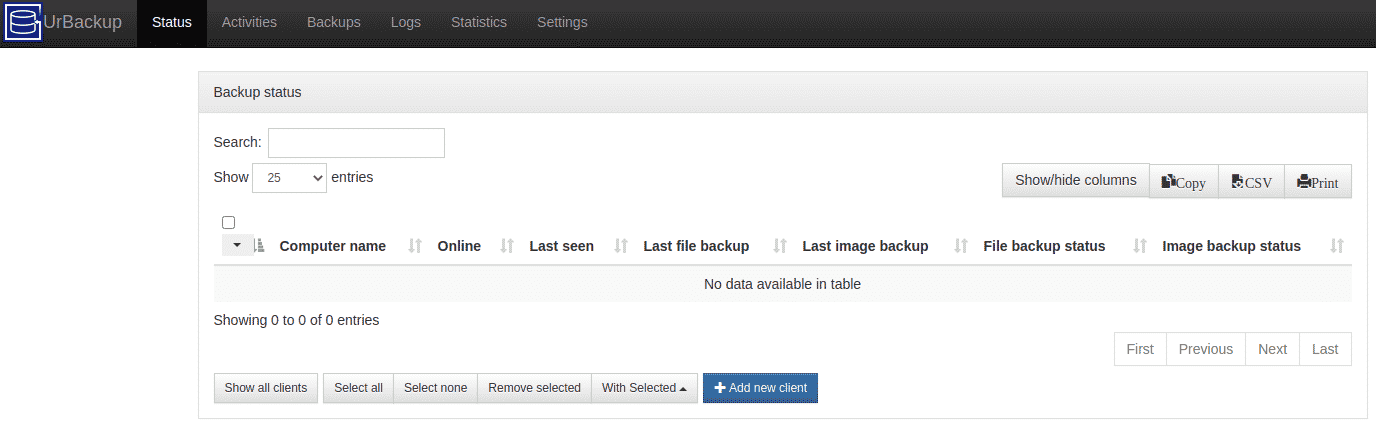Click sort arrows icon beside Last seen
The width and height of the screenshot is (1376, 423).
coord(621,246)
